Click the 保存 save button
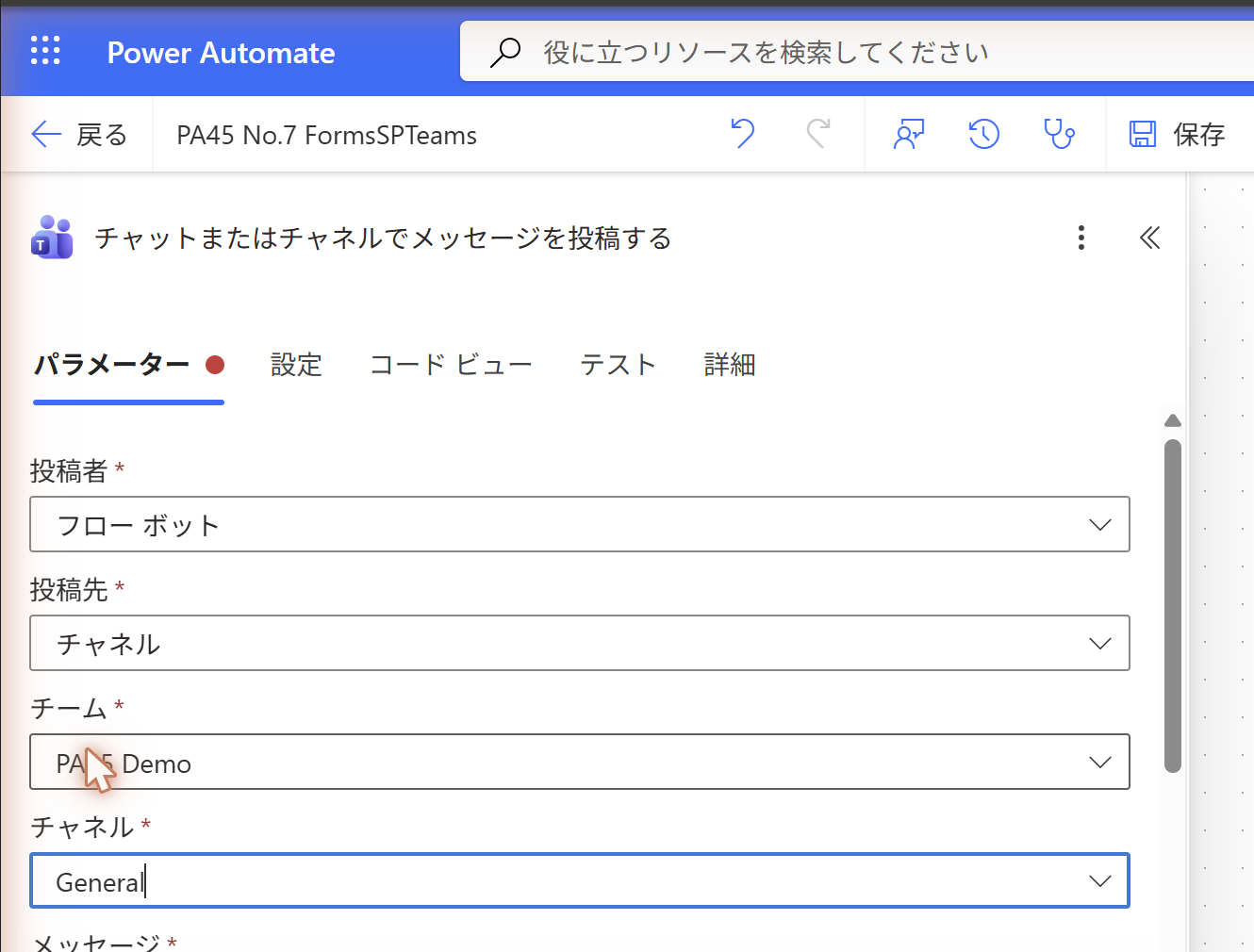Screen dimensions: 1254x952 (1178, 135)
